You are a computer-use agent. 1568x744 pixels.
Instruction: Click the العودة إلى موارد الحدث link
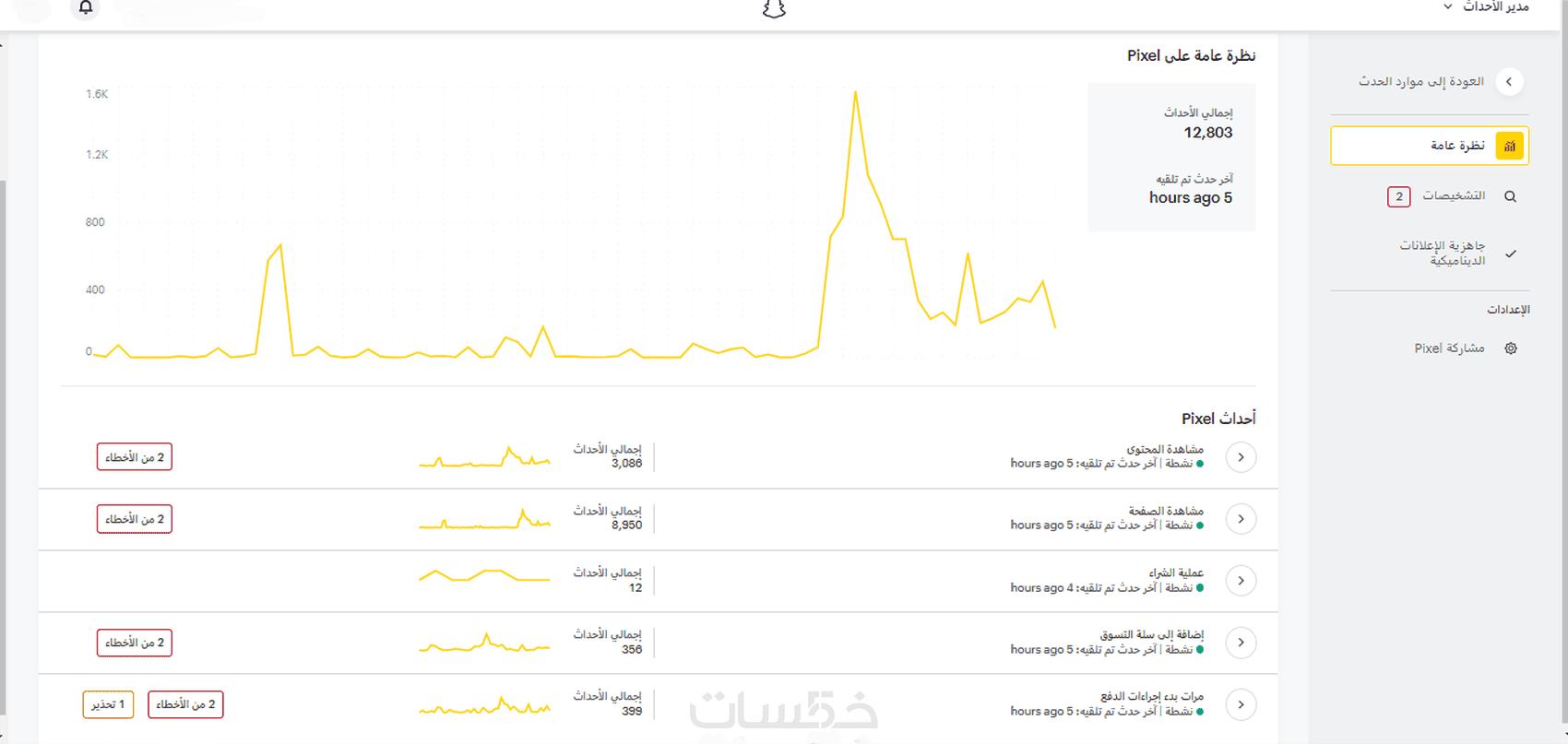click(1420, 82)
